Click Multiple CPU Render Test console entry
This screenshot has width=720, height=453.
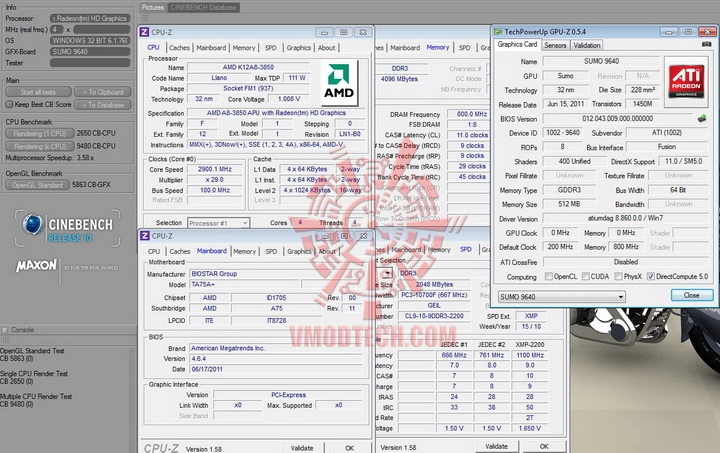pyautogui.click(x=36, y=400)
